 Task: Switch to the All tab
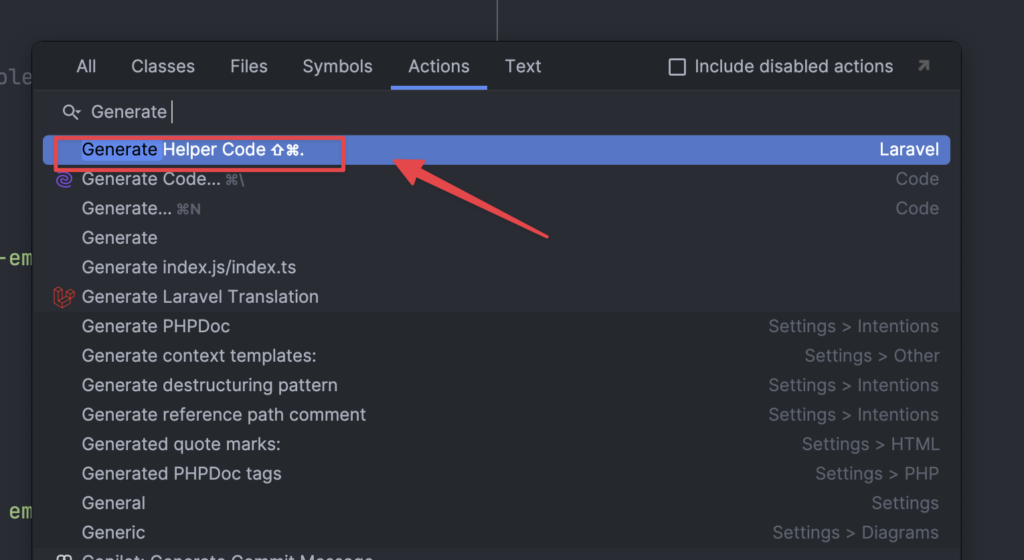point(86,67)
